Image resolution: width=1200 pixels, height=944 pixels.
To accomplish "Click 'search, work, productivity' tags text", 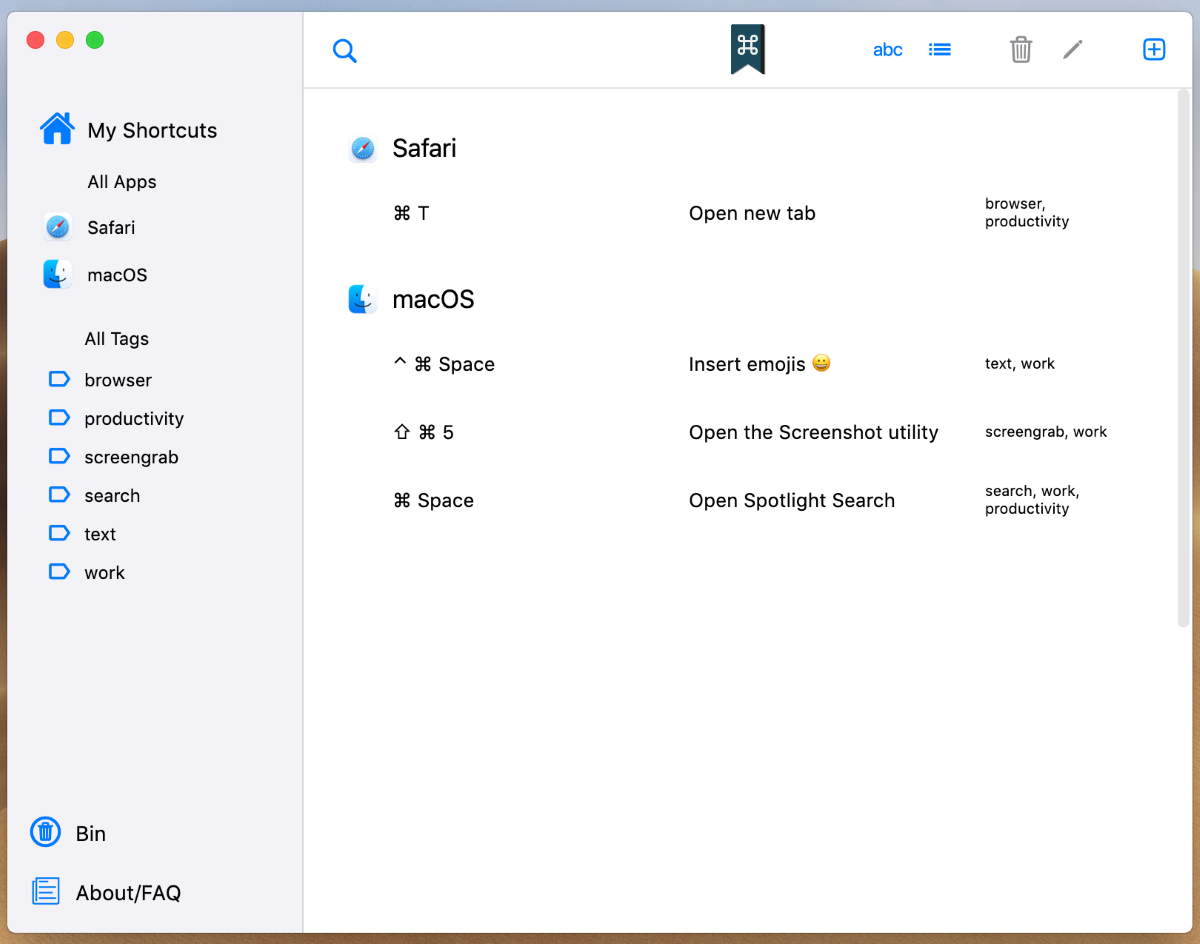I will (x=1032, y=500).
